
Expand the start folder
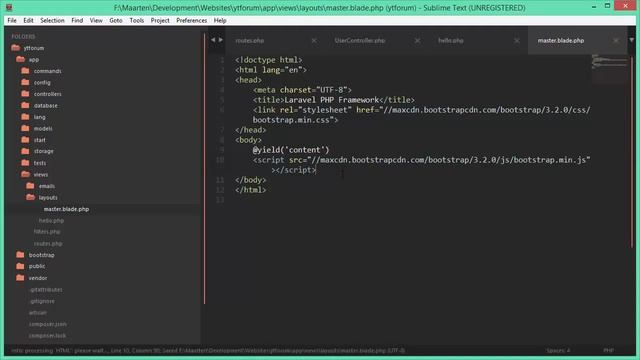pos(25,140)
